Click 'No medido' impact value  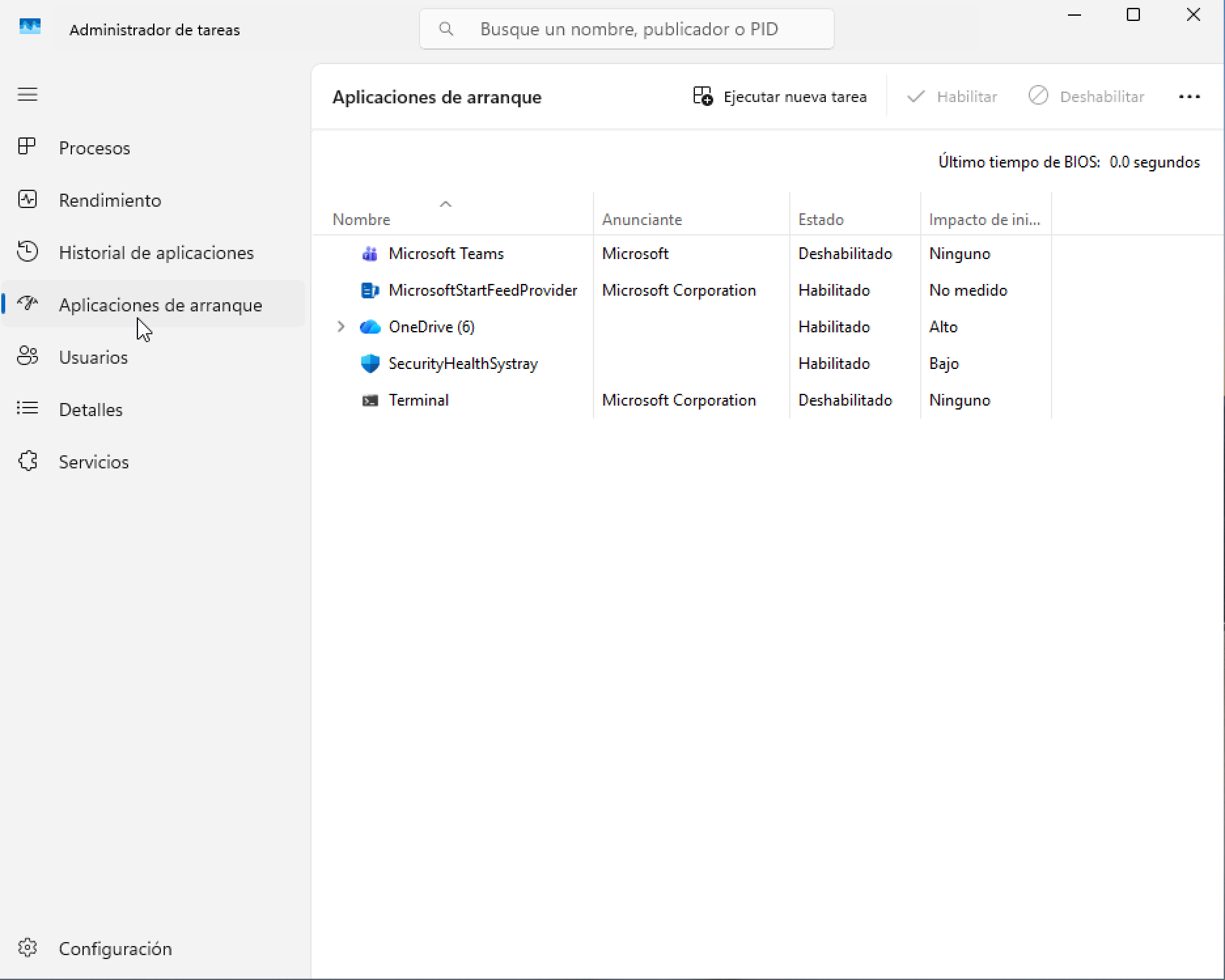tap(968, 290)
